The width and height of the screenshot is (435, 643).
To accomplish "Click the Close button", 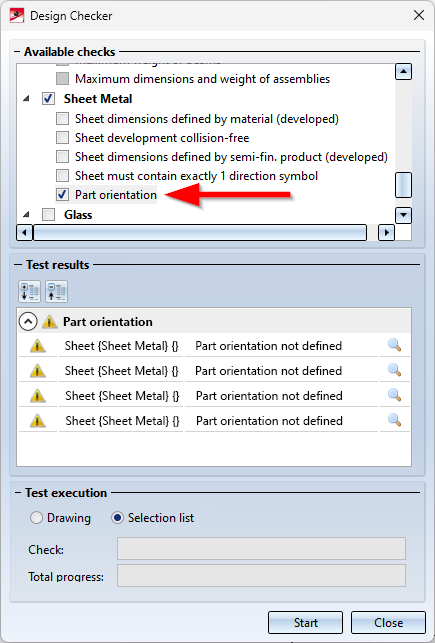I will [388, 622].
